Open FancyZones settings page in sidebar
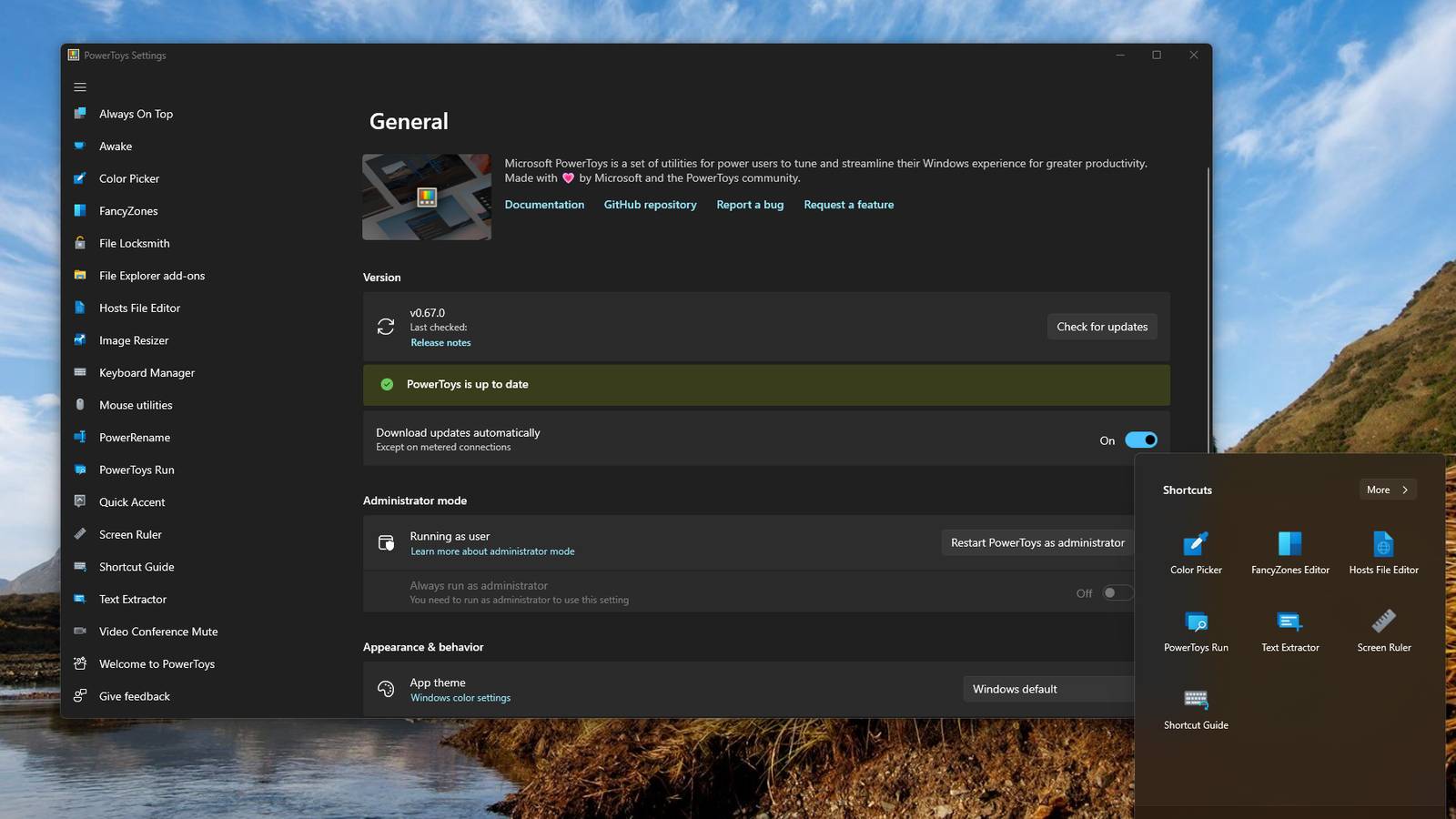This screenshot has width=1456, height=819. (128, 211)
